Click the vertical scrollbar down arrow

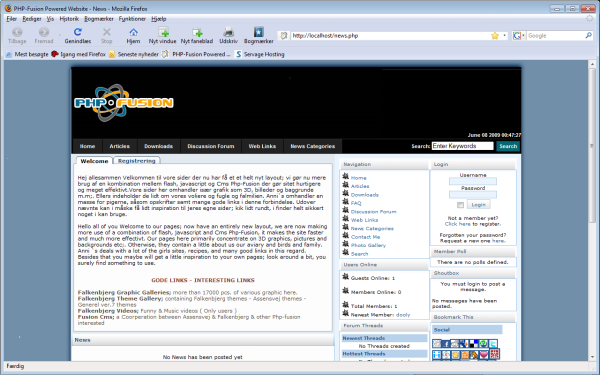pyautogui.click(x=592, y=357)
